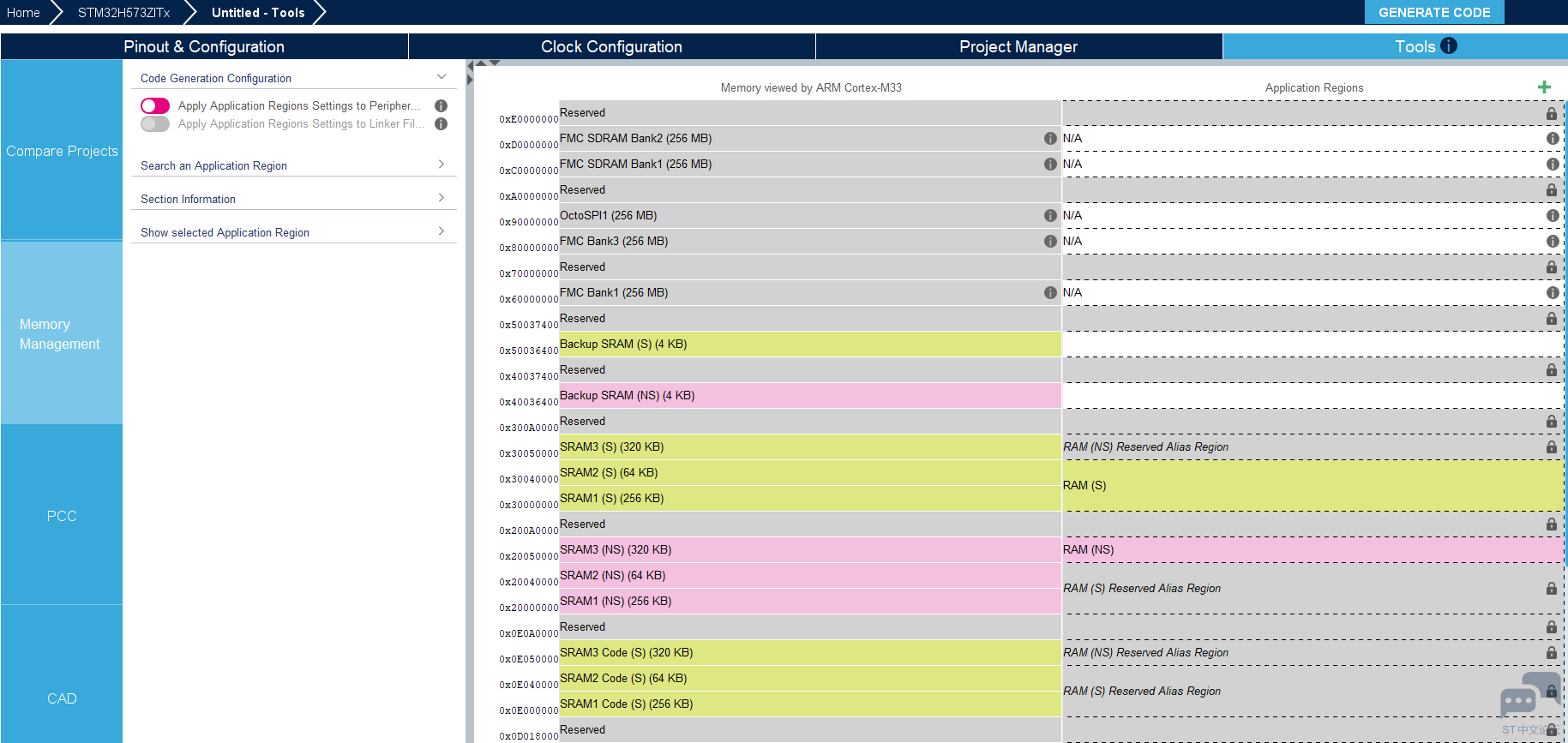Open the Project Manager tab
Image resolution: width=1568 pixels, height=743 pixels.
click(1018, 46)
